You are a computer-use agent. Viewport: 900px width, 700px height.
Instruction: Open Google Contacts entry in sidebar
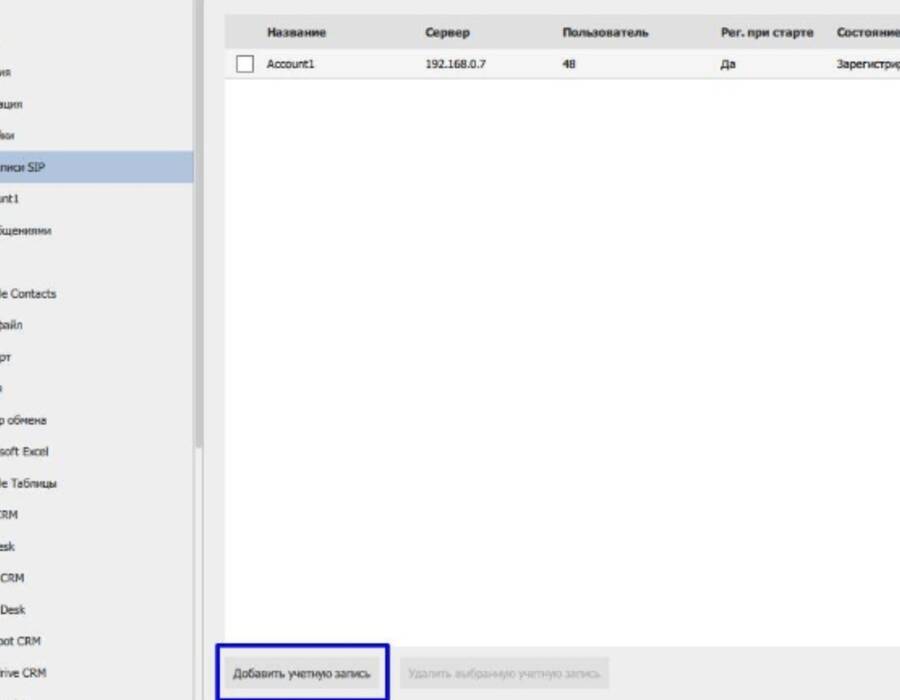(x=28, y=294)
